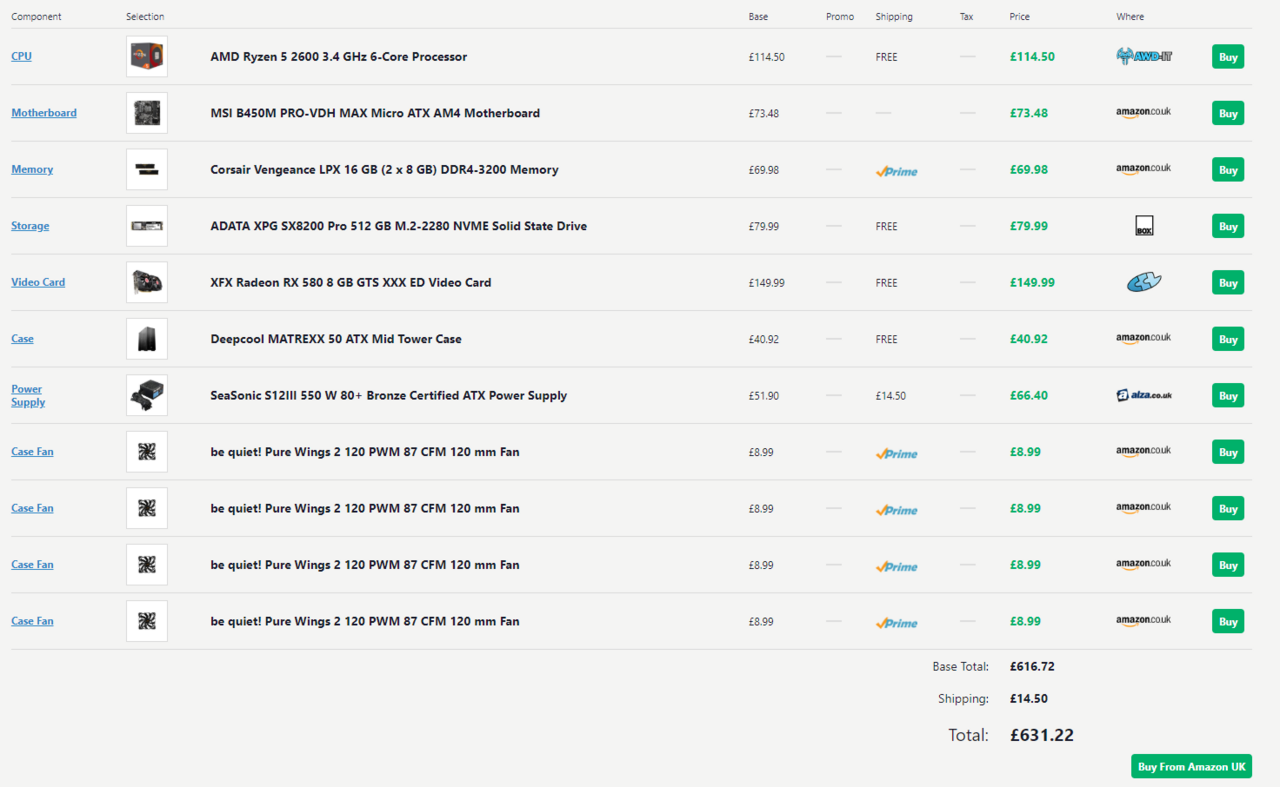This screenshot has width=1280, height=787.
Task: Click the Buy button for the Ryzen 5 2600
Action: pos(1228,57)
